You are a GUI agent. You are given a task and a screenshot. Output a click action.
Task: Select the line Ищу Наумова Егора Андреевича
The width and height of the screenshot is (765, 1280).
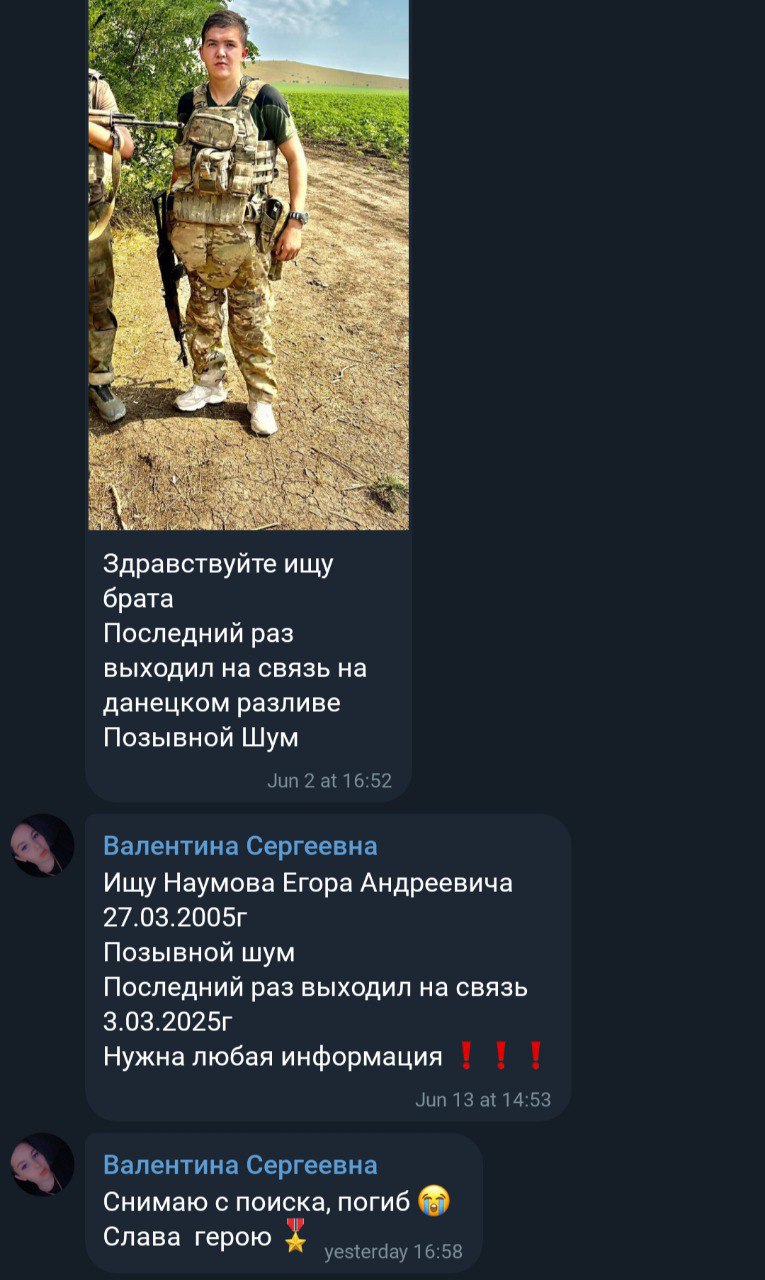pyautogui.click(x=308, y=883)
